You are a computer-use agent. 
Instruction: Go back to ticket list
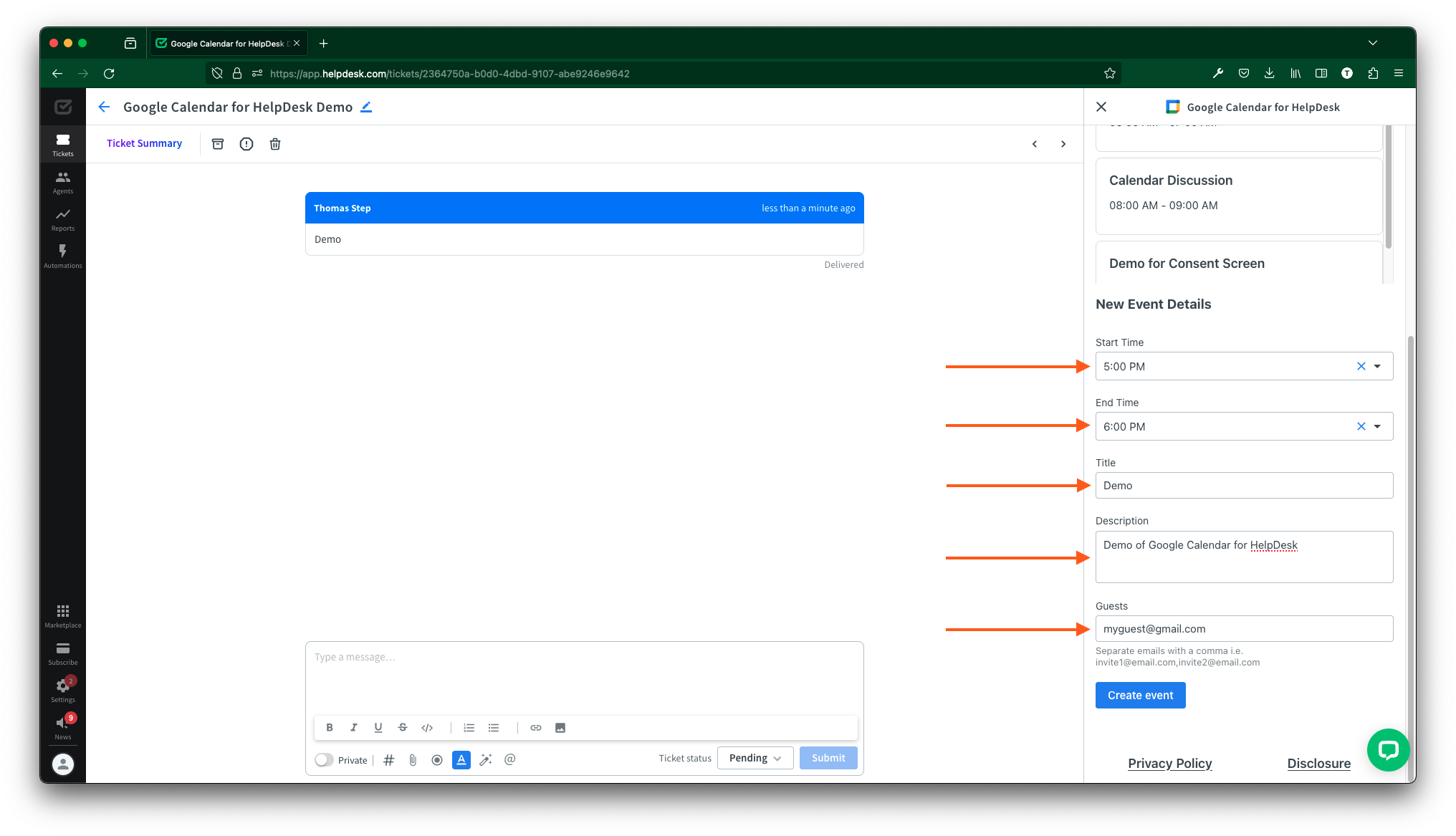(x=105, y=107)
